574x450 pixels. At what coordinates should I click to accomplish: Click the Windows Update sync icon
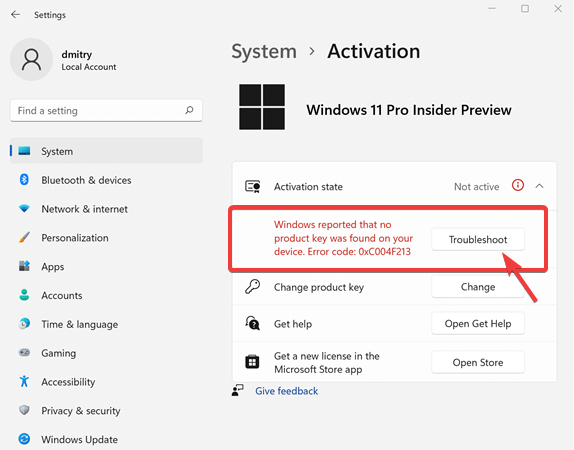tap(24, 439)
